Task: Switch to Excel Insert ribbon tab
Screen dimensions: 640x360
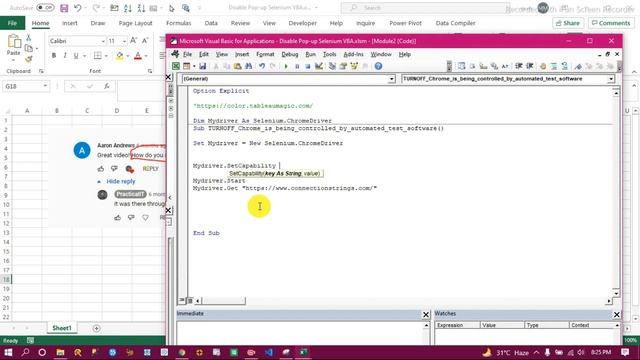Action: pyautogui.click(x=69, y=23)
